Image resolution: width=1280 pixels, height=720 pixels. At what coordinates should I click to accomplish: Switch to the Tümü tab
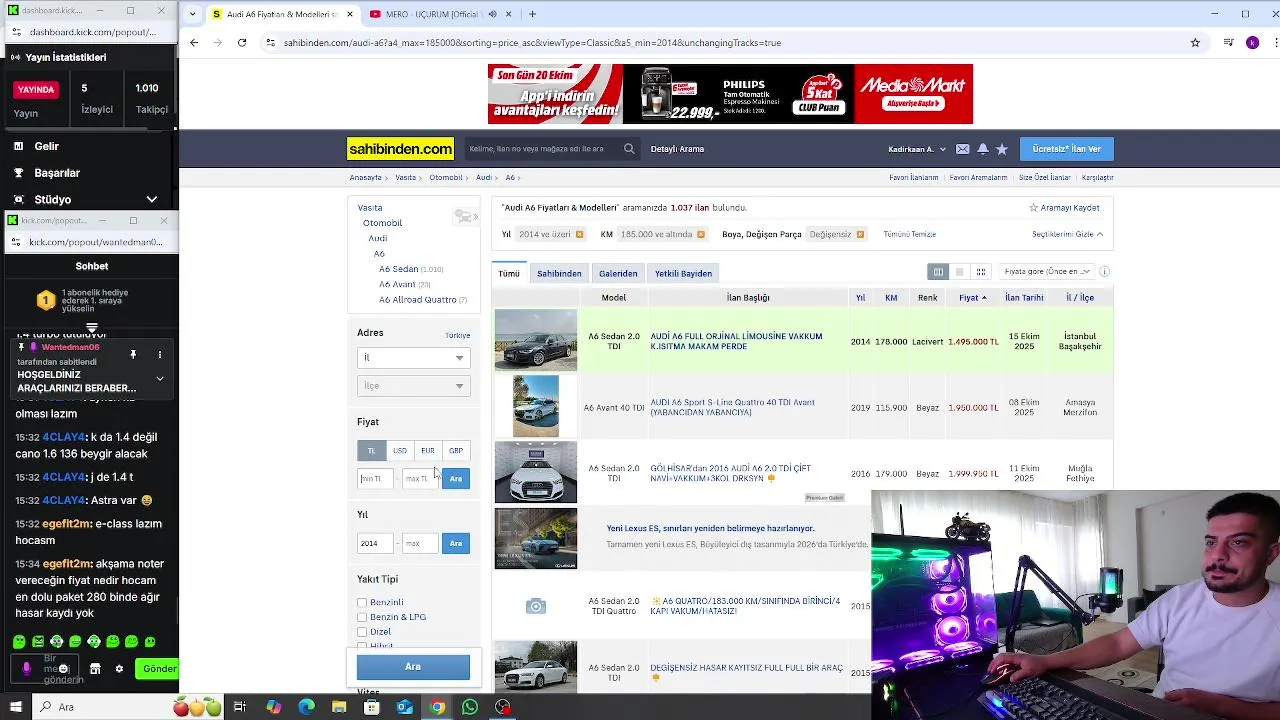[x=509, y=273]
